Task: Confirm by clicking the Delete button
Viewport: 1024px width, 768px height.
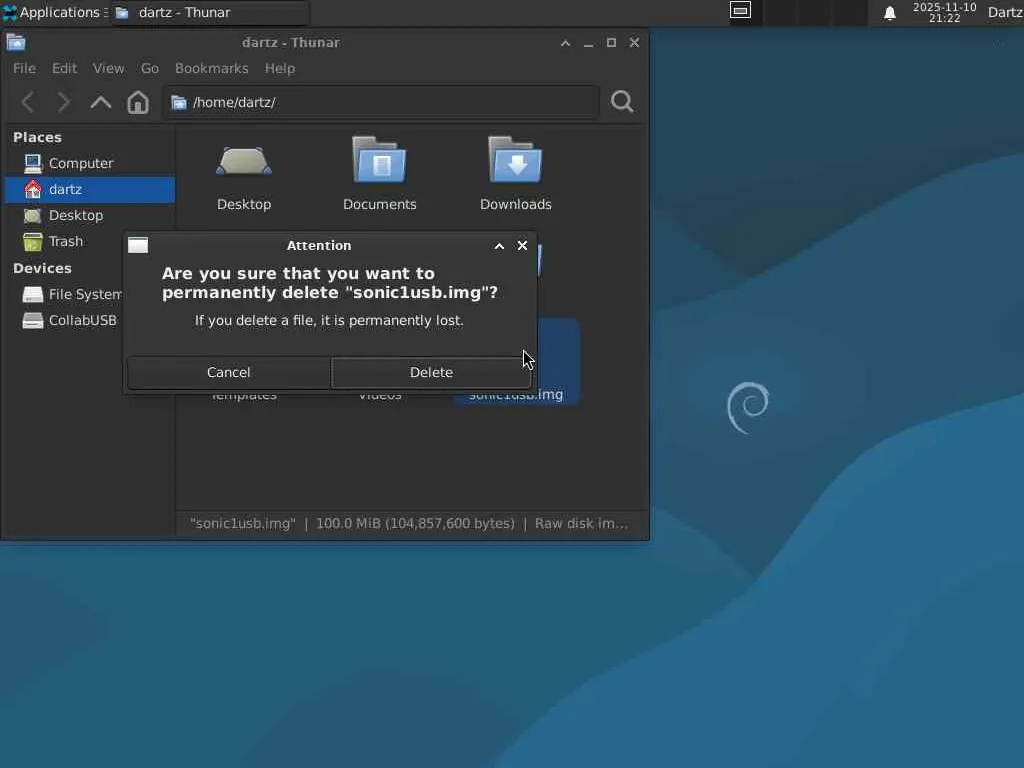Action: pyautogui.click(x=431, y=372)
